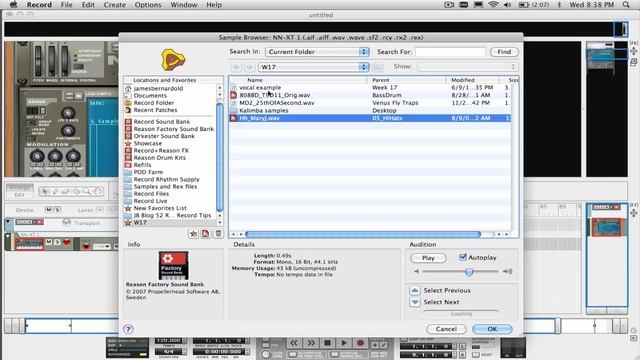640x360 pixels.
Task: Click the OK button
Action: coord(492,329)
